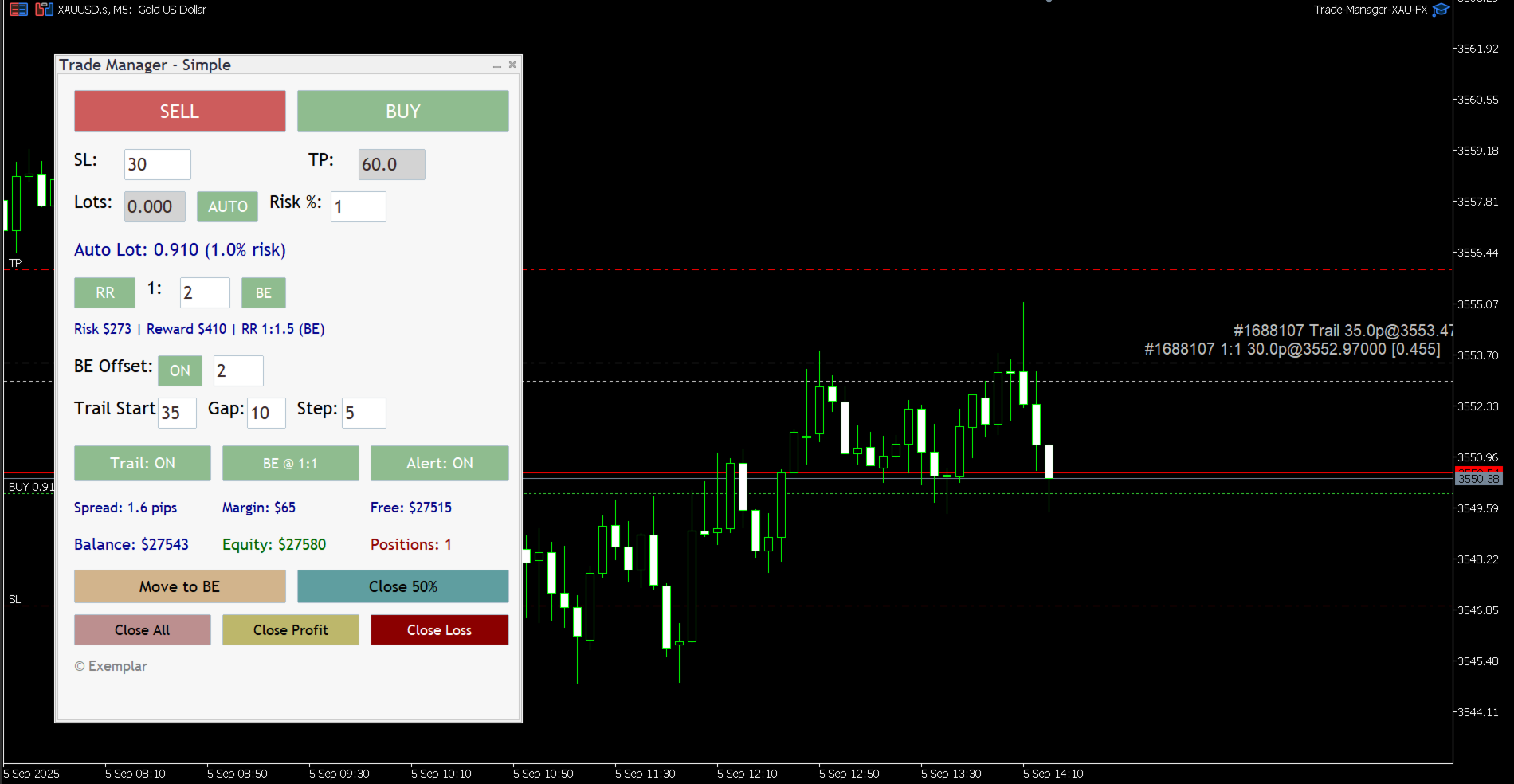This screenshot has height=784, width=1514.
Task: Click inside the SL input field
Action: pyautogui.click(x=158, y=164)
